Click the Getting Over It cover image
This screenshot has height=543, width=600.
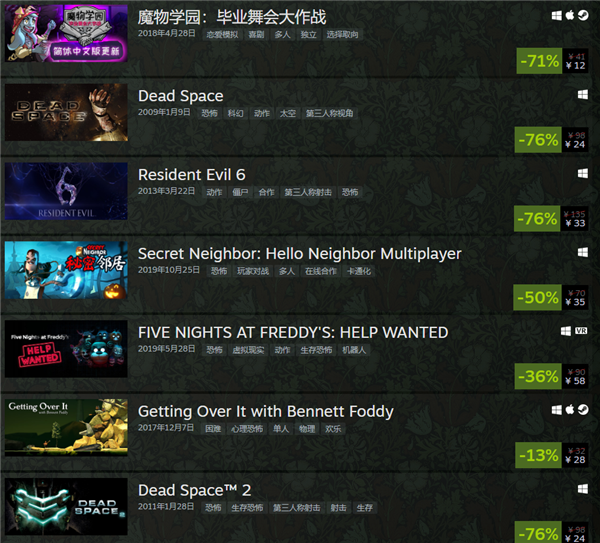[66, 428]
